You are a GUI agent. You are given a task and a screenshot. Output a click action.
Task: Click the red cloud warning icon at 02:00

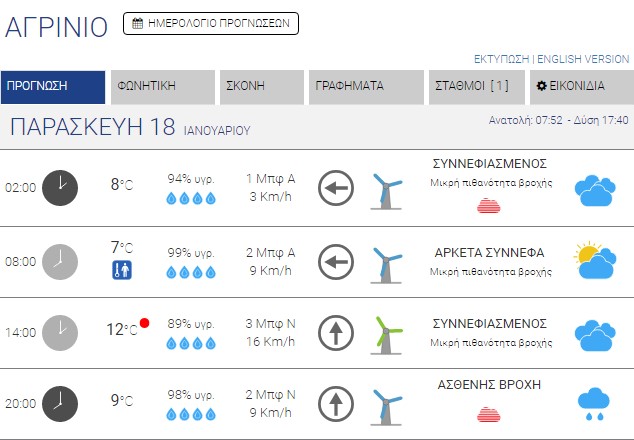(x=489, y=205)
